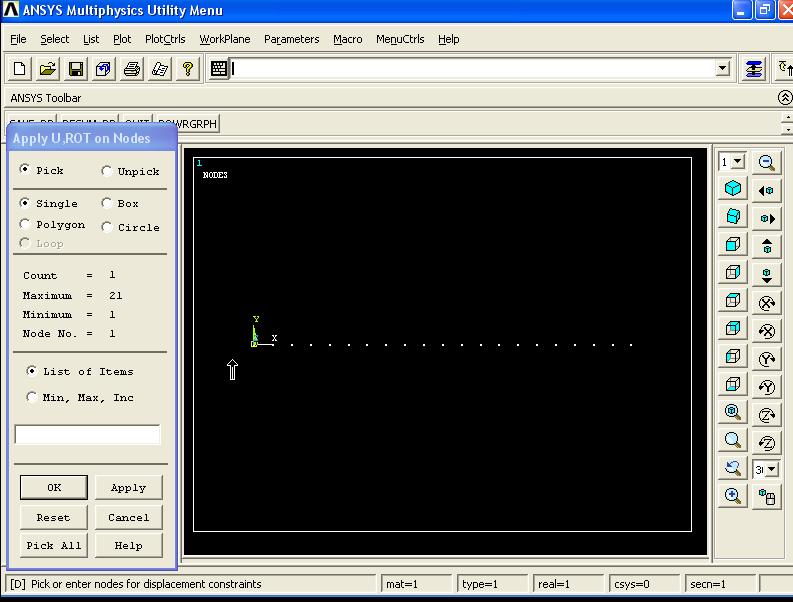The height and width of the screenshot is (602, 793).
Task: Open the active window number dropdown
Action: click(x=738, y=161)
